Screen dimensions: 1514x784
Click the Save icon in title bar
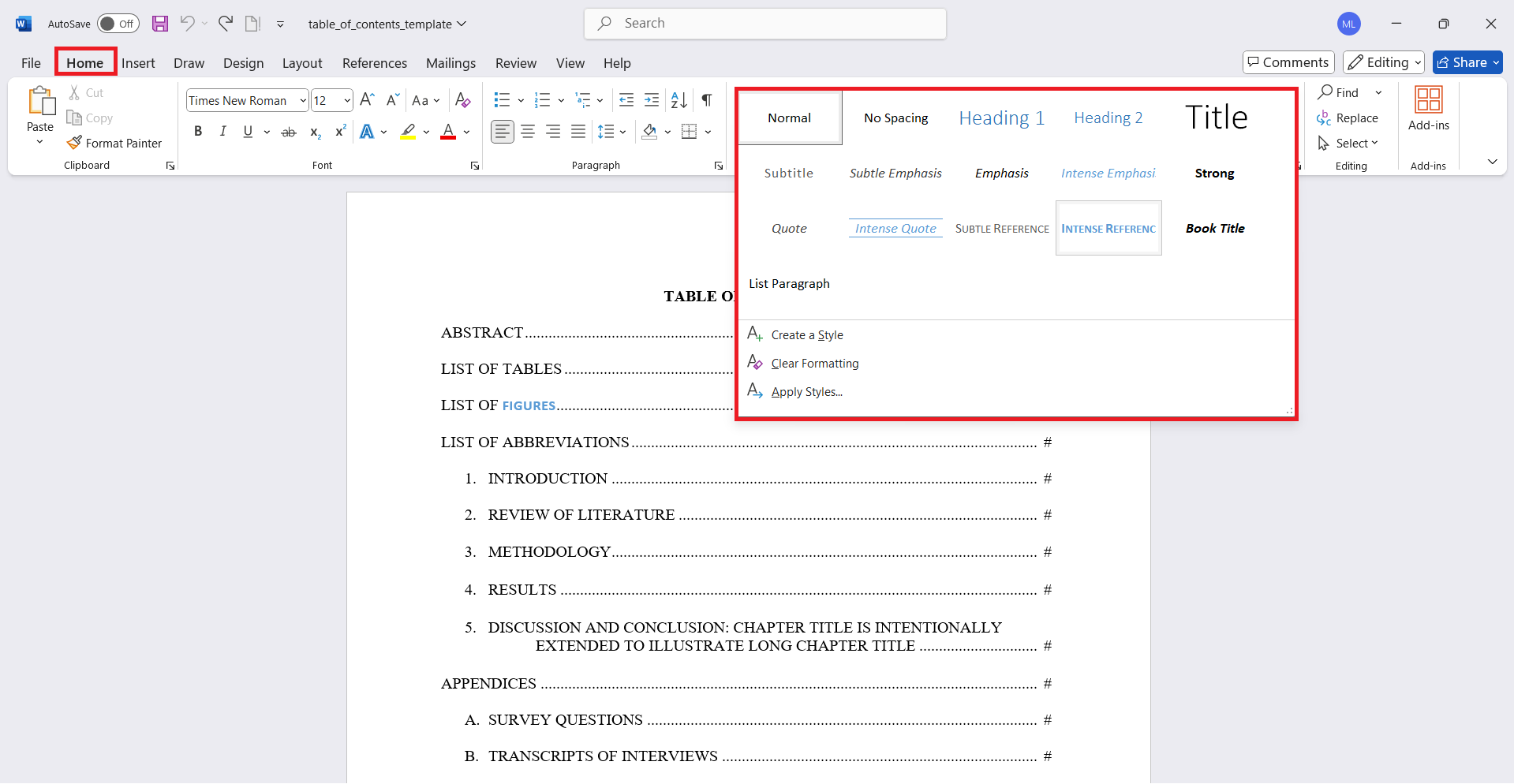click(x=160, y=24)
